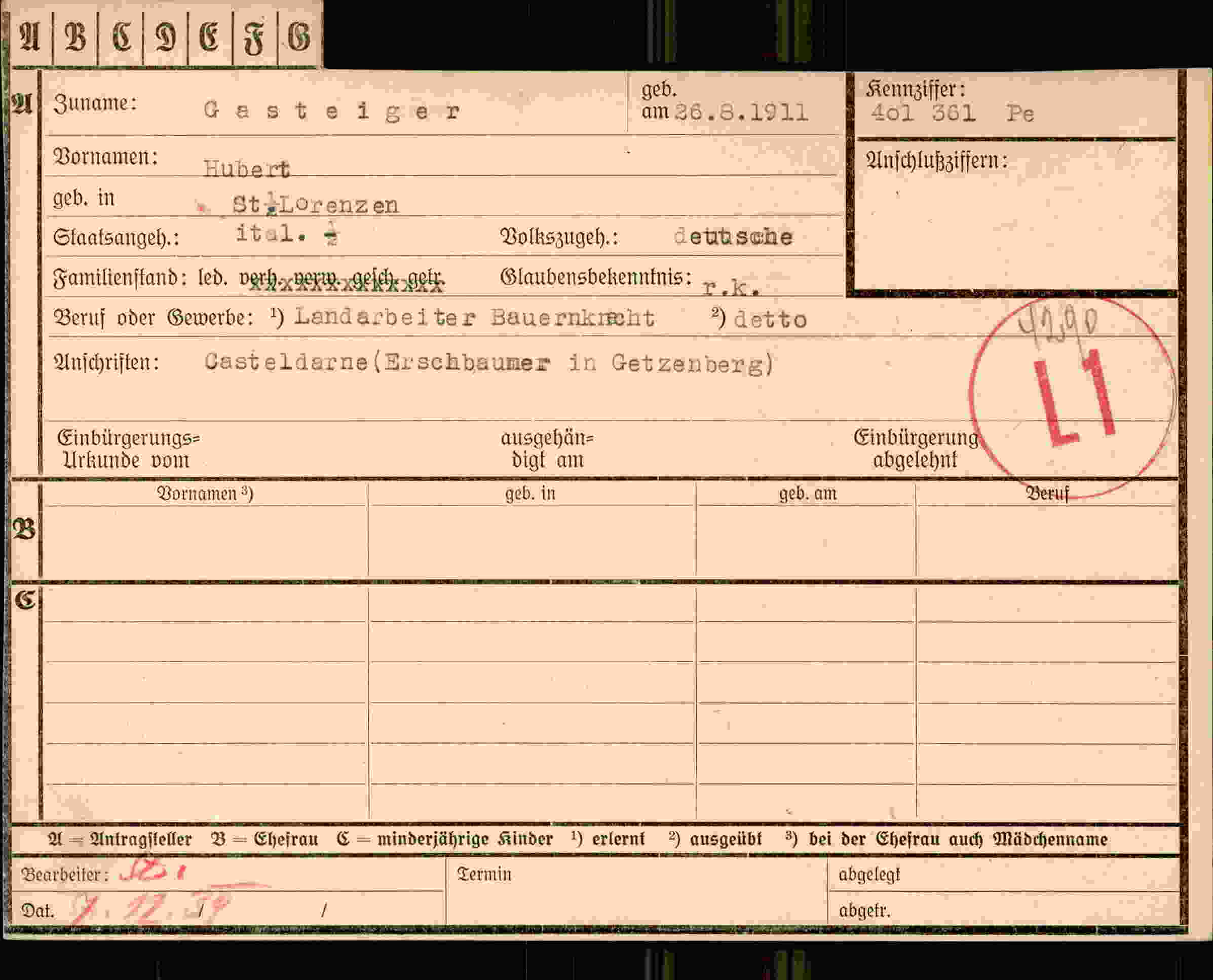
Task: Click the ethnicity value "deutsche"
Action: [x=733, y=237]
